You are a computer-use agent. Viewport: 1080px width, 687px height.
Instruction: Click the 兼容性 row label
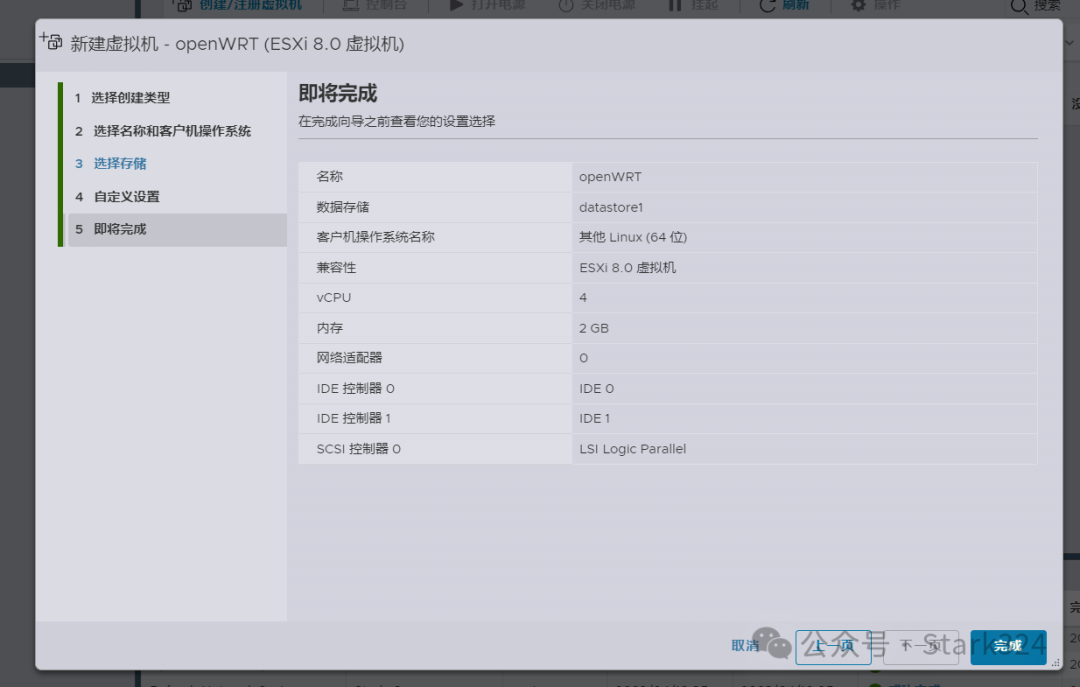(336, 267)
